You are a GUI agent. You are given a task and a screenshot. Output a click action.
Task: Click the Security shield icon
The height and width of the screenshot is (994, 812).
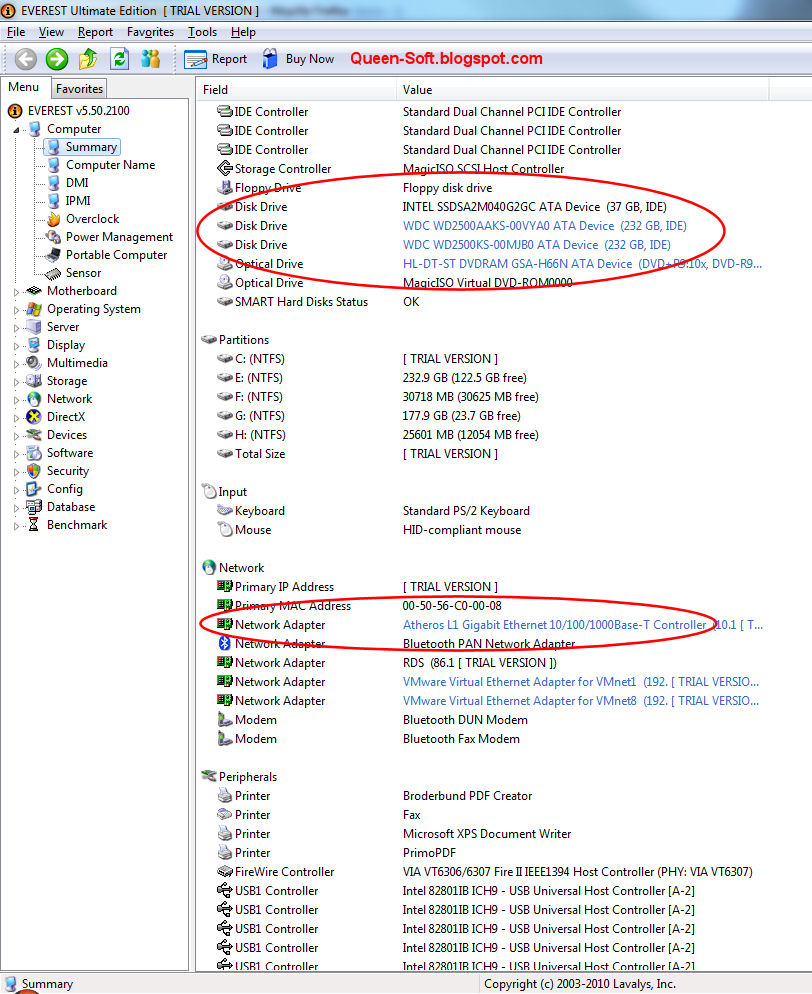coord(34,471)
